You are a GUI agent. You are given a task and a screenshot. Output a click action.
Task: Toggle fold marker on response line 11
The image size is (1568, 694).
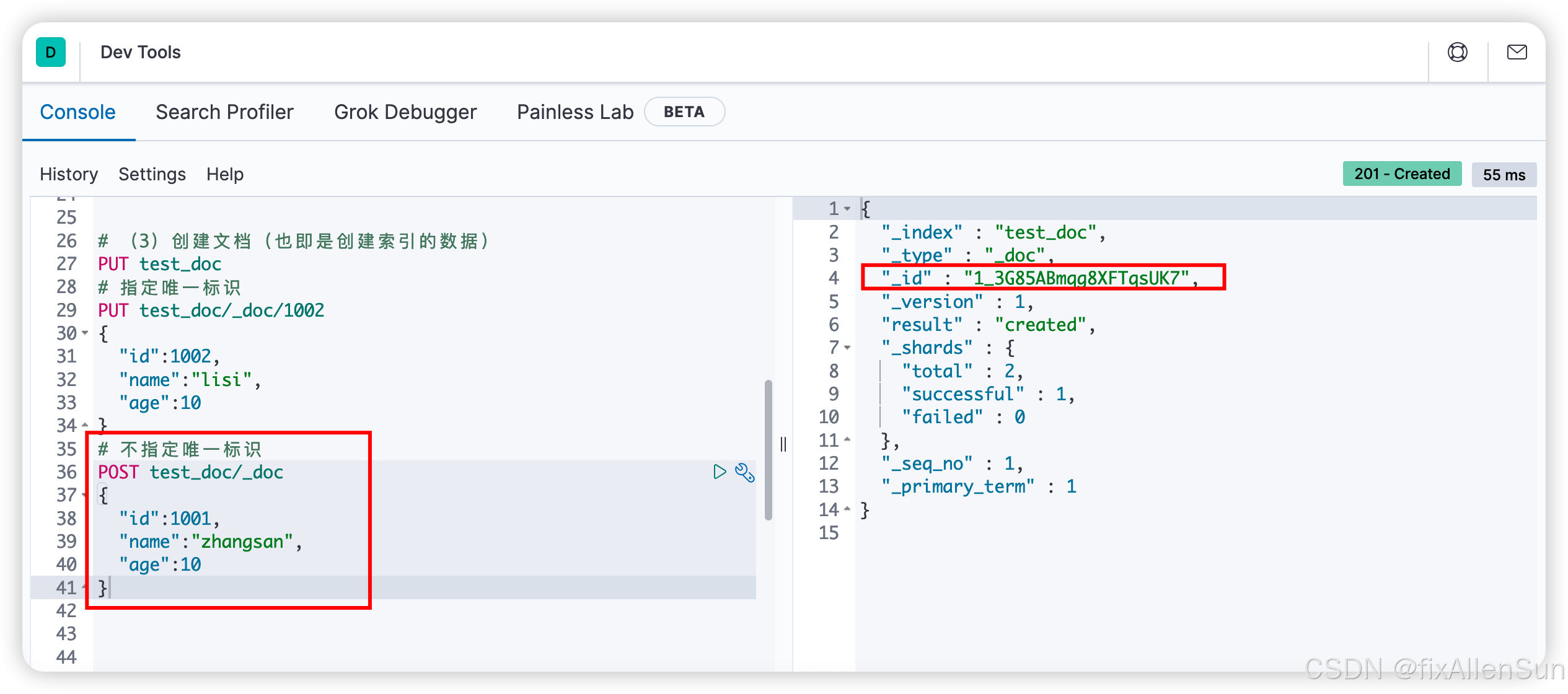click(847, 440)
